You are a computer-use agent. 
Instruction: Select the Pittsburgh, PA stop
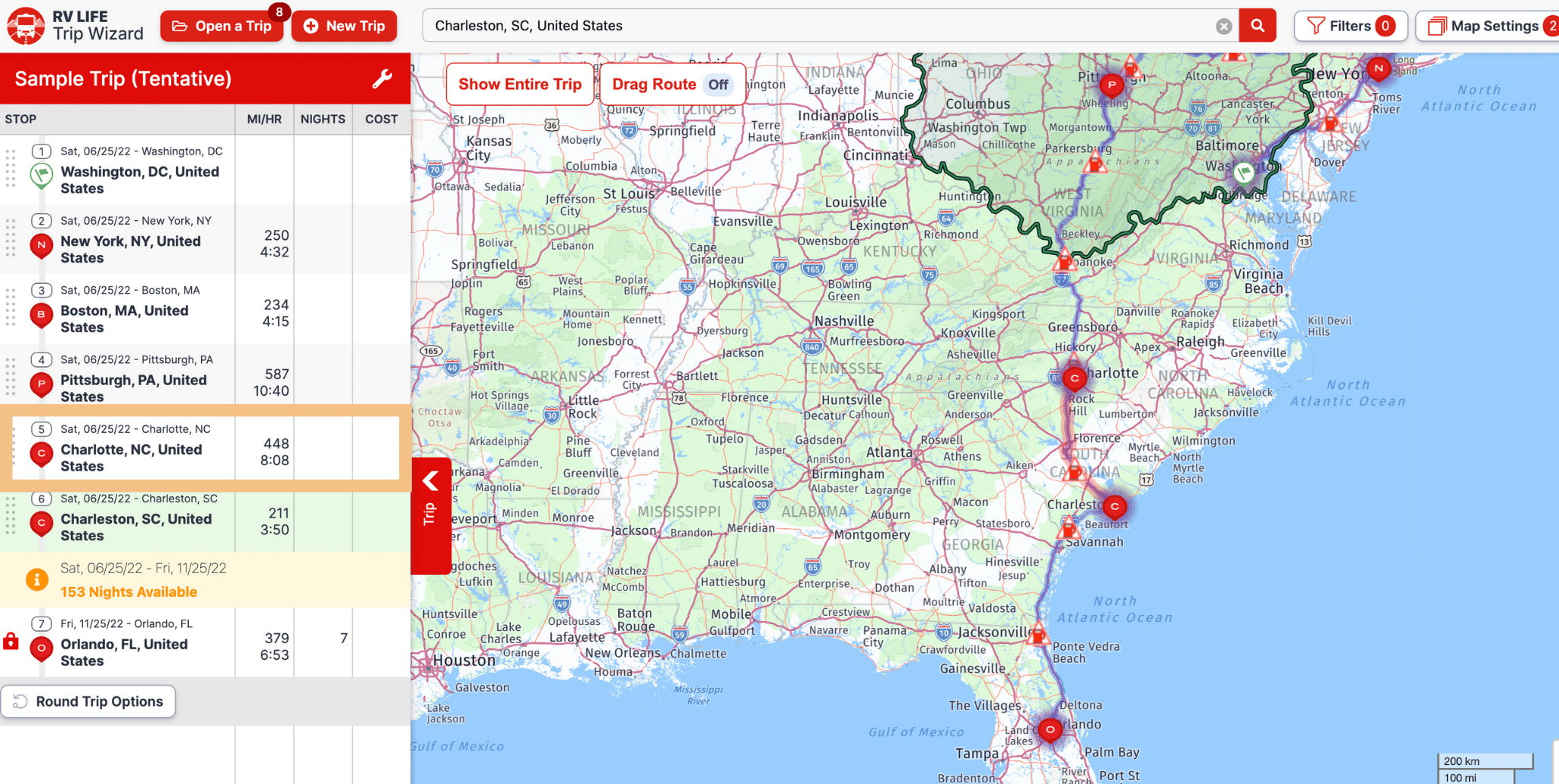point(133,380)
